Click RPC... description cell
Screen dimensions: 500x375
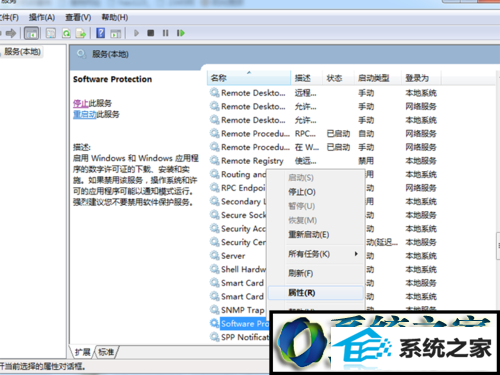click(x=305, y=134)
